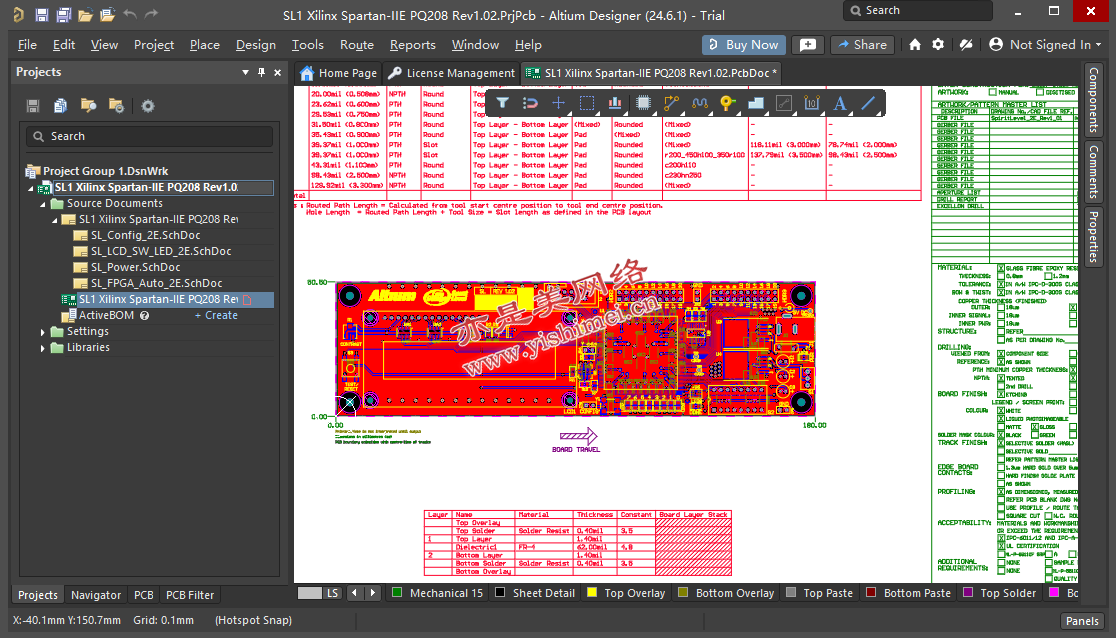The height and width of the screenshot is (638, 1116).
Task: Open the Navigator panel tab
Action: pyautogui.click(x=96, y=595)
